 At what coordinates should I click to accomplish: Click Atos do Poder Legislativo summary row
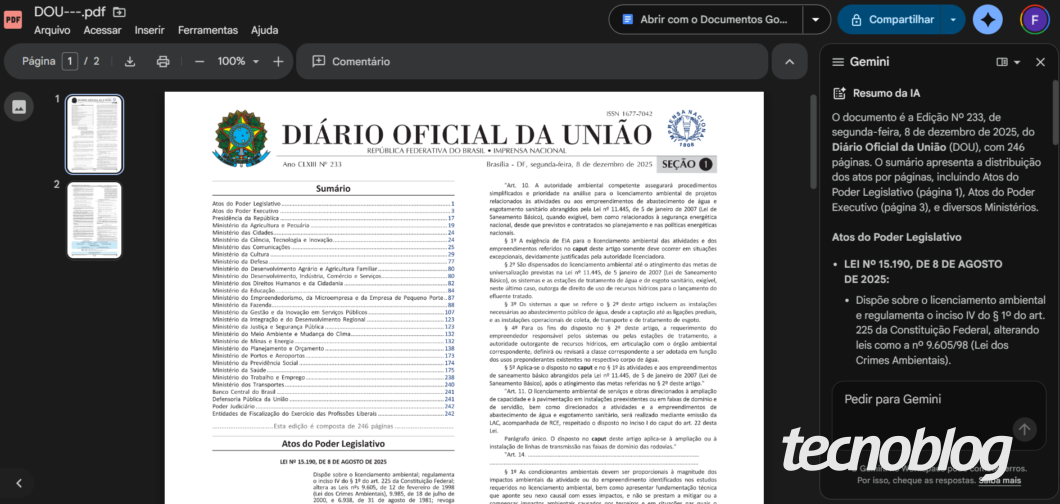pyautogui.click(x=333, y=203)
